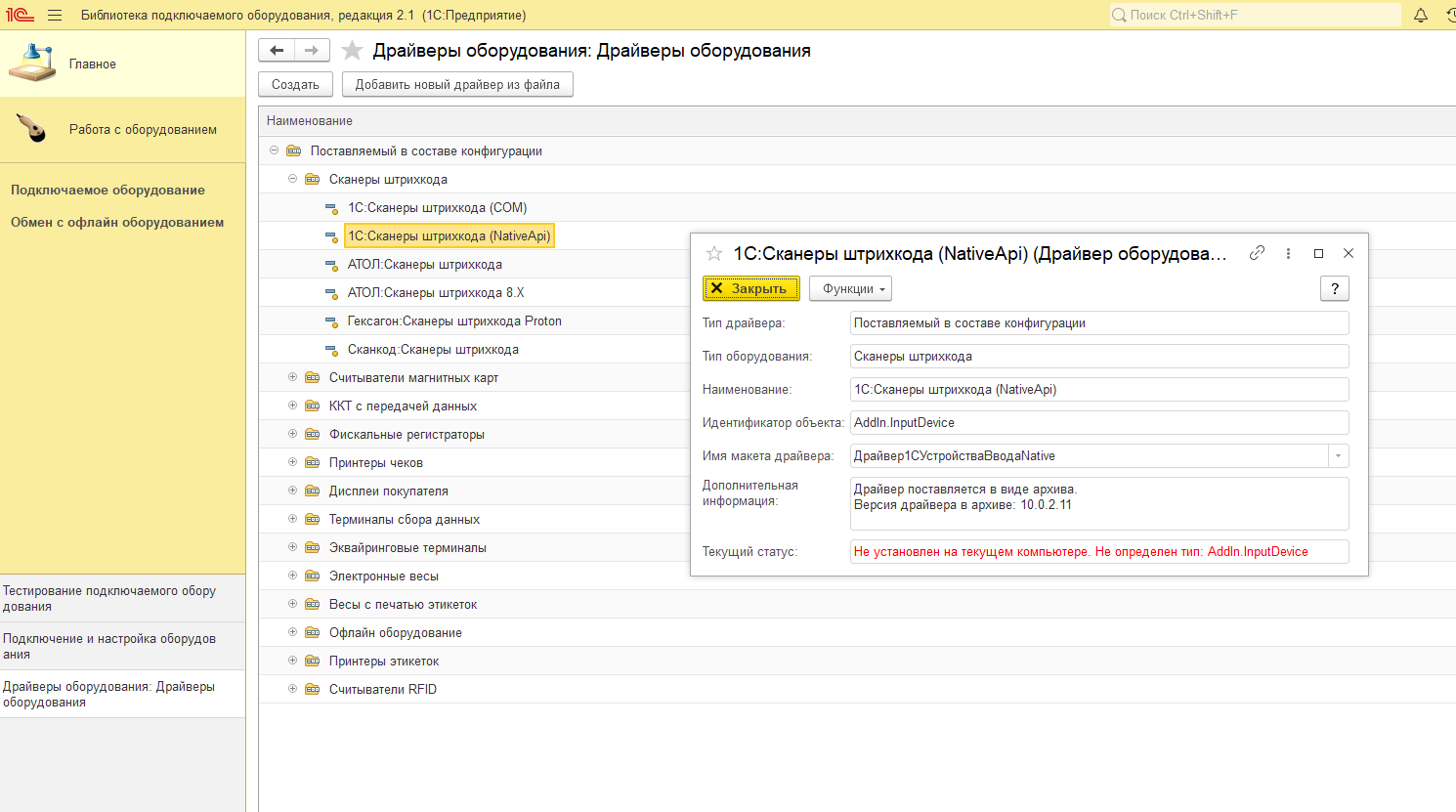Click Тип драйвера field
The image size is (1456, 812).
(1099, 322)
